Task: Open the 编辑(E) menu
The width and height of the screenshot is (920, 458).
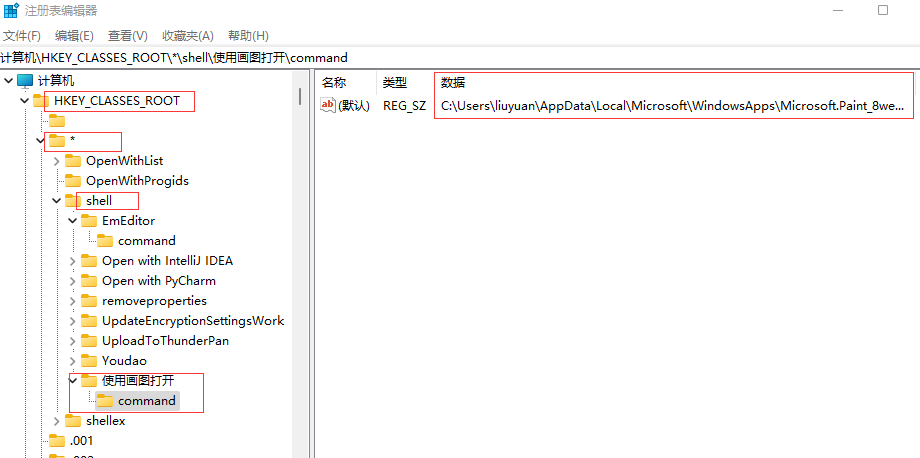Action: click(x=74, y=36)
